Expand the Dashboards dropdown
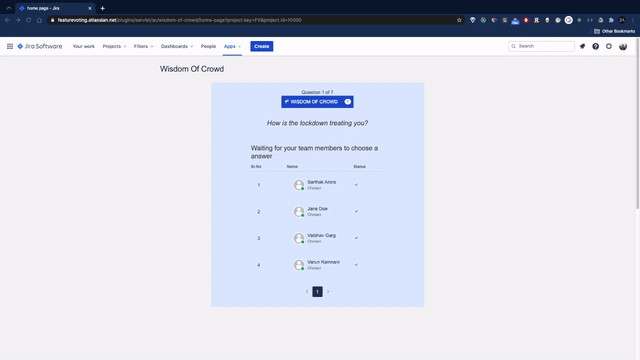The width and height of the screenshot is (640, 360). 177,47
